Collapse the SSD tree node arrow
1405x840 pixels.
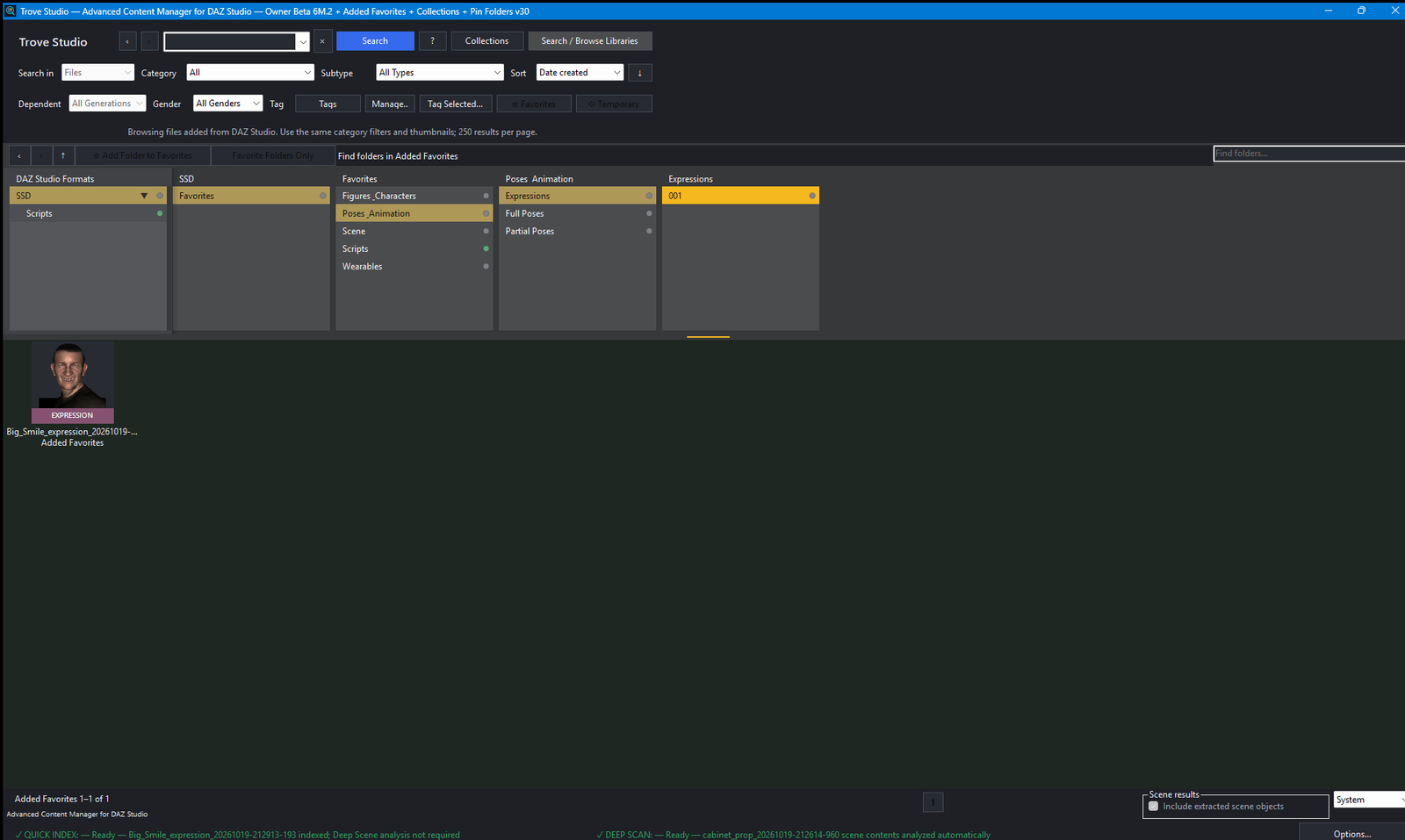(144, 196)
